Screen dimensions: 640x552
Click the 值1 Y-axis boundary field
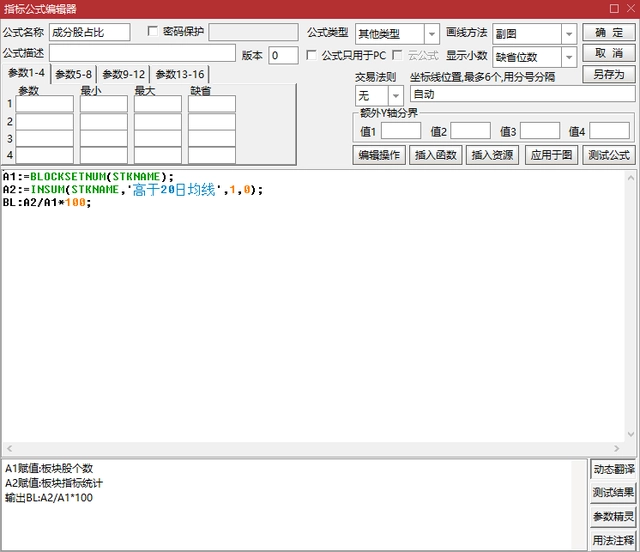[x=401, y=131]
